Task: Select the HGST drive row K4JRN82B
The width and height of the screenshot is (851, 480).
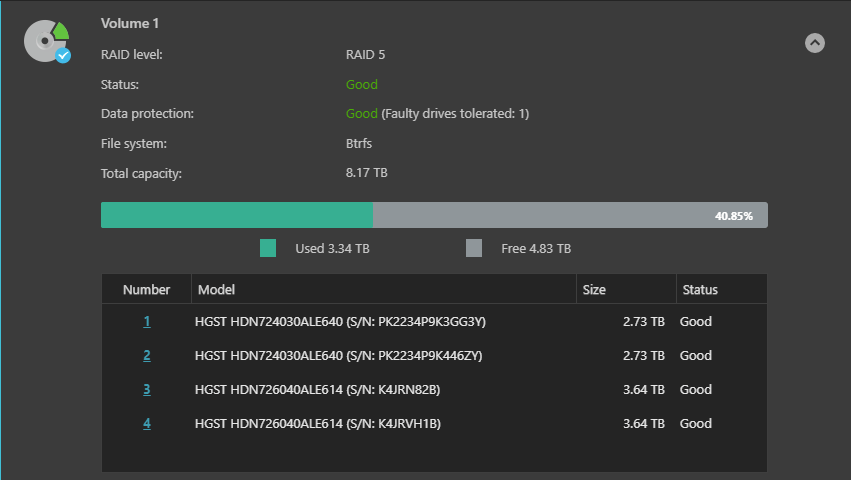Action: coord(434,389)
